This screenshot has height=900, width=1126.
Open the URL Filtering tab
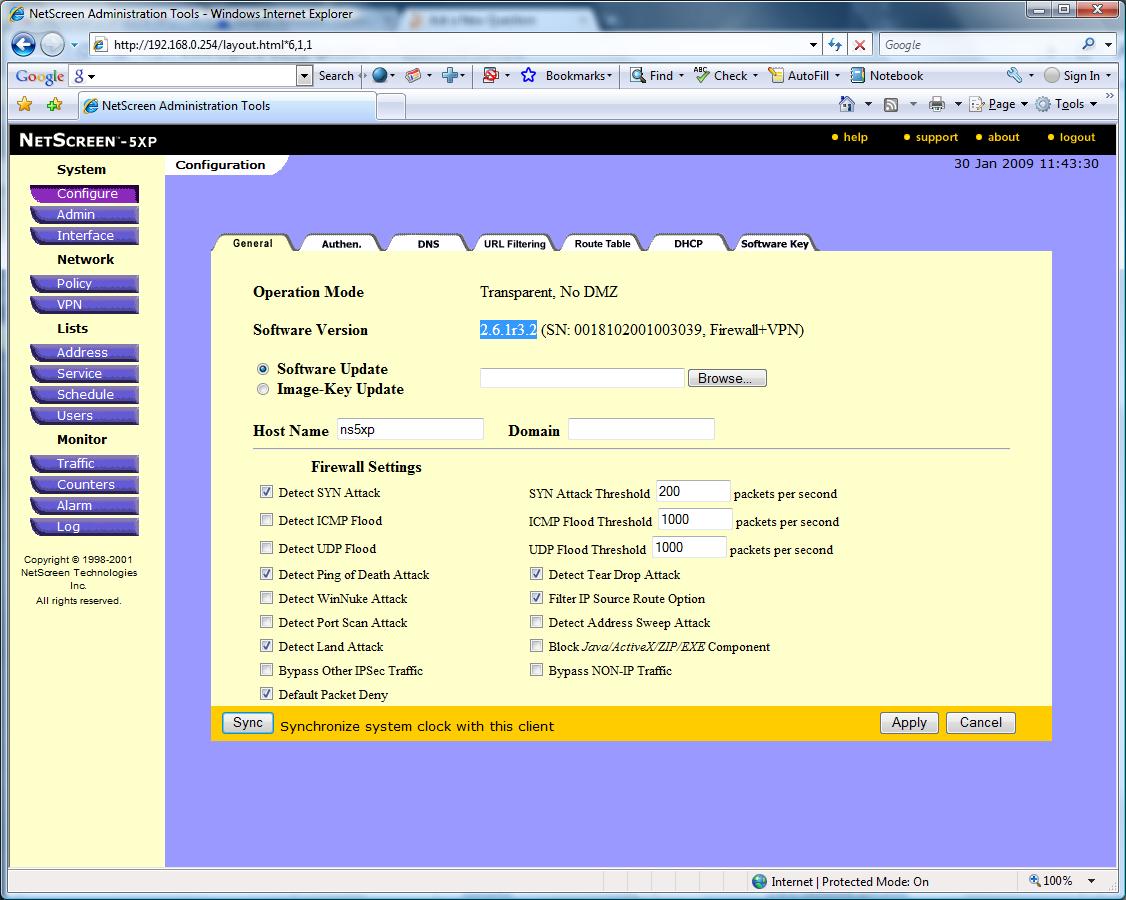coord(514,242)
